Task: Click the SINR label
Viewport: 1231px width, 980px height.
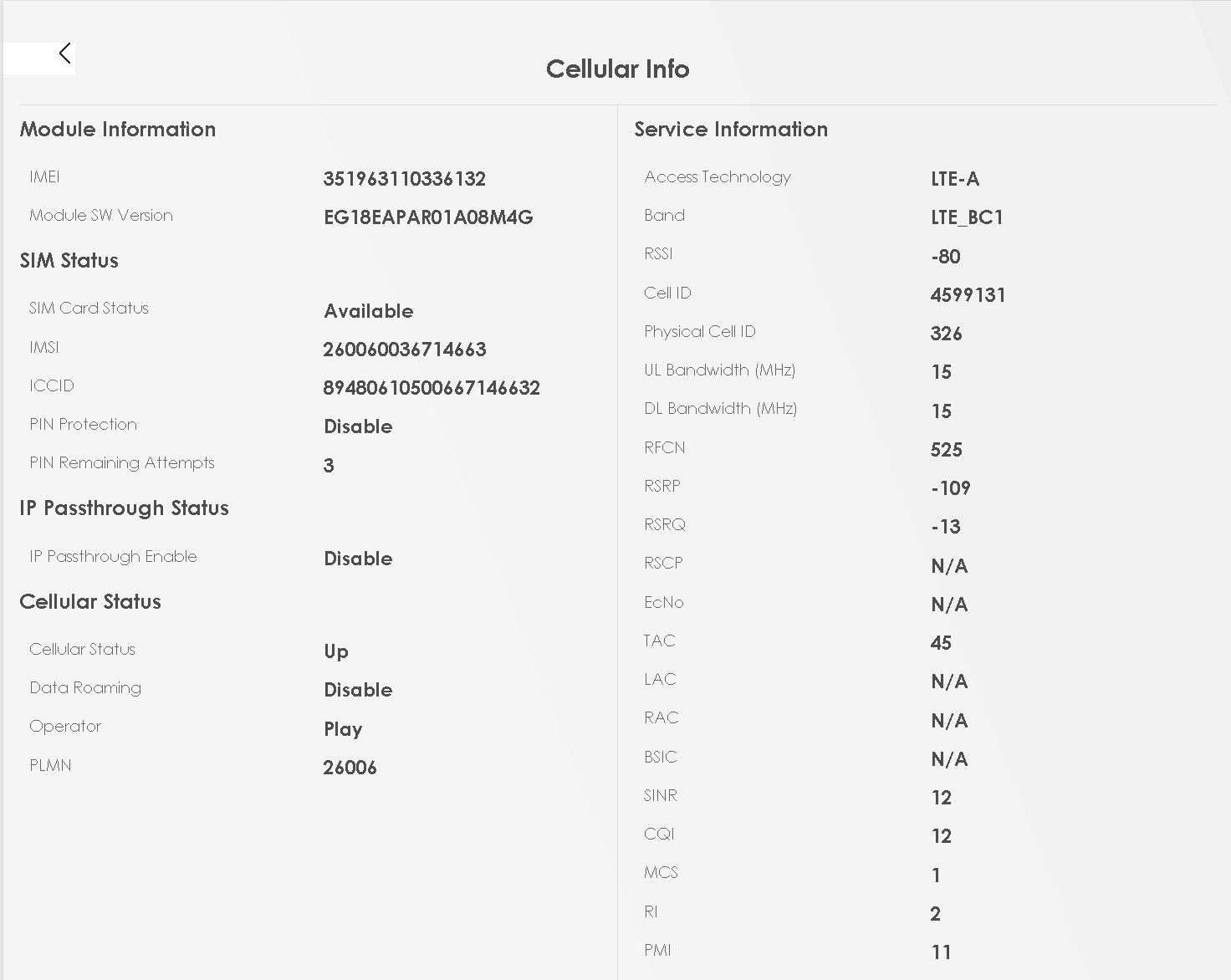Action: tap(661, 795)
